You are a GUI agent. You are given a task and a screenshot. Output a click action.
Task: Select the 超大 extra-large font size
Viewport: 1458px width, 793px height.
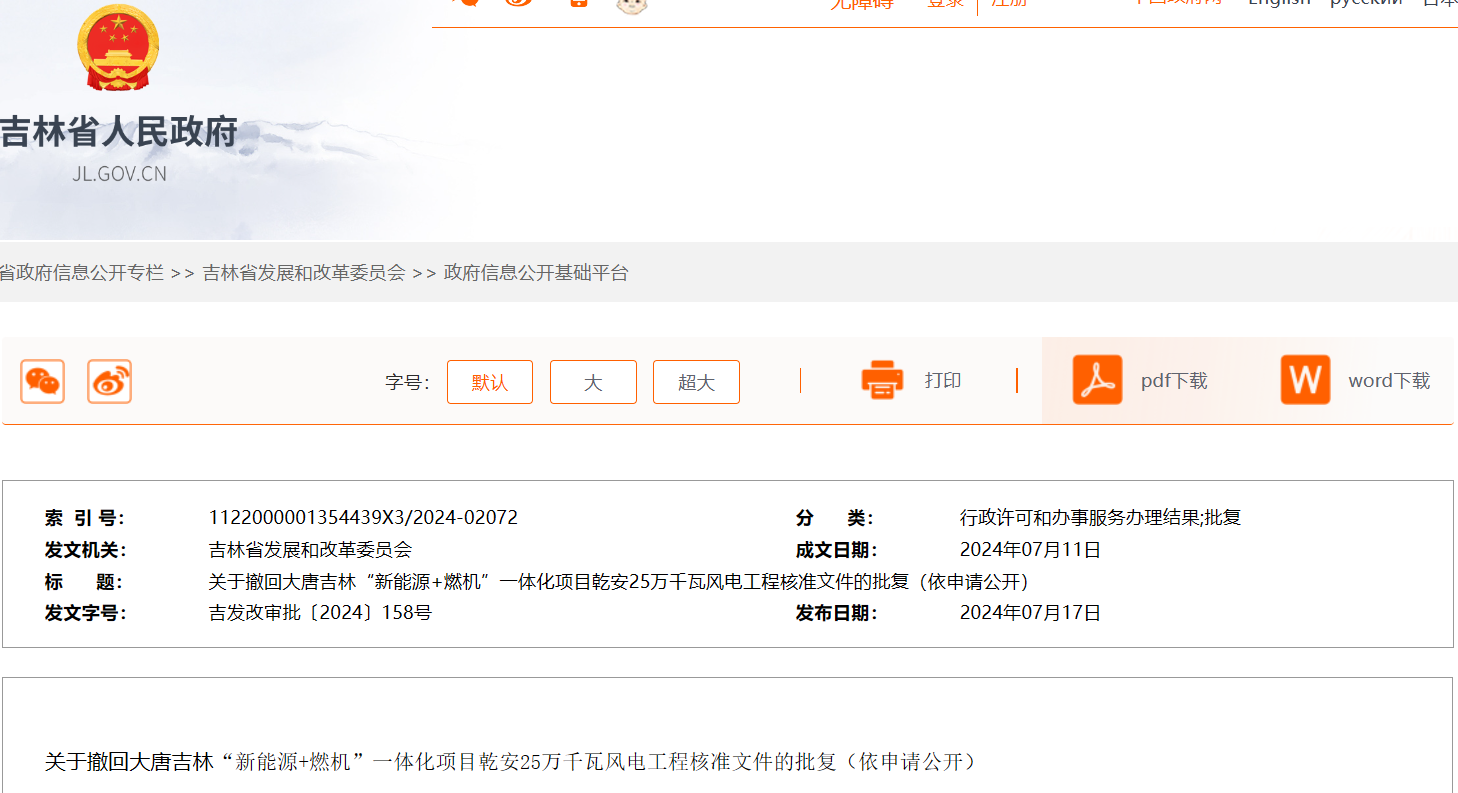tap(696, 381)
